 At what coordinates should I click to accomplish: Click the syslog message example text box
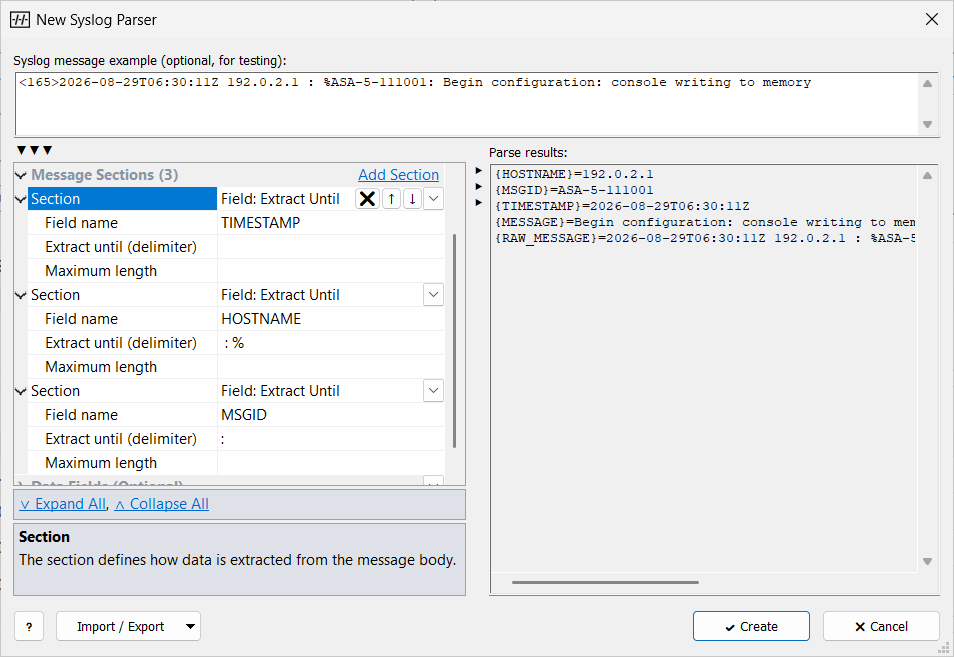[x=467, y=105]
